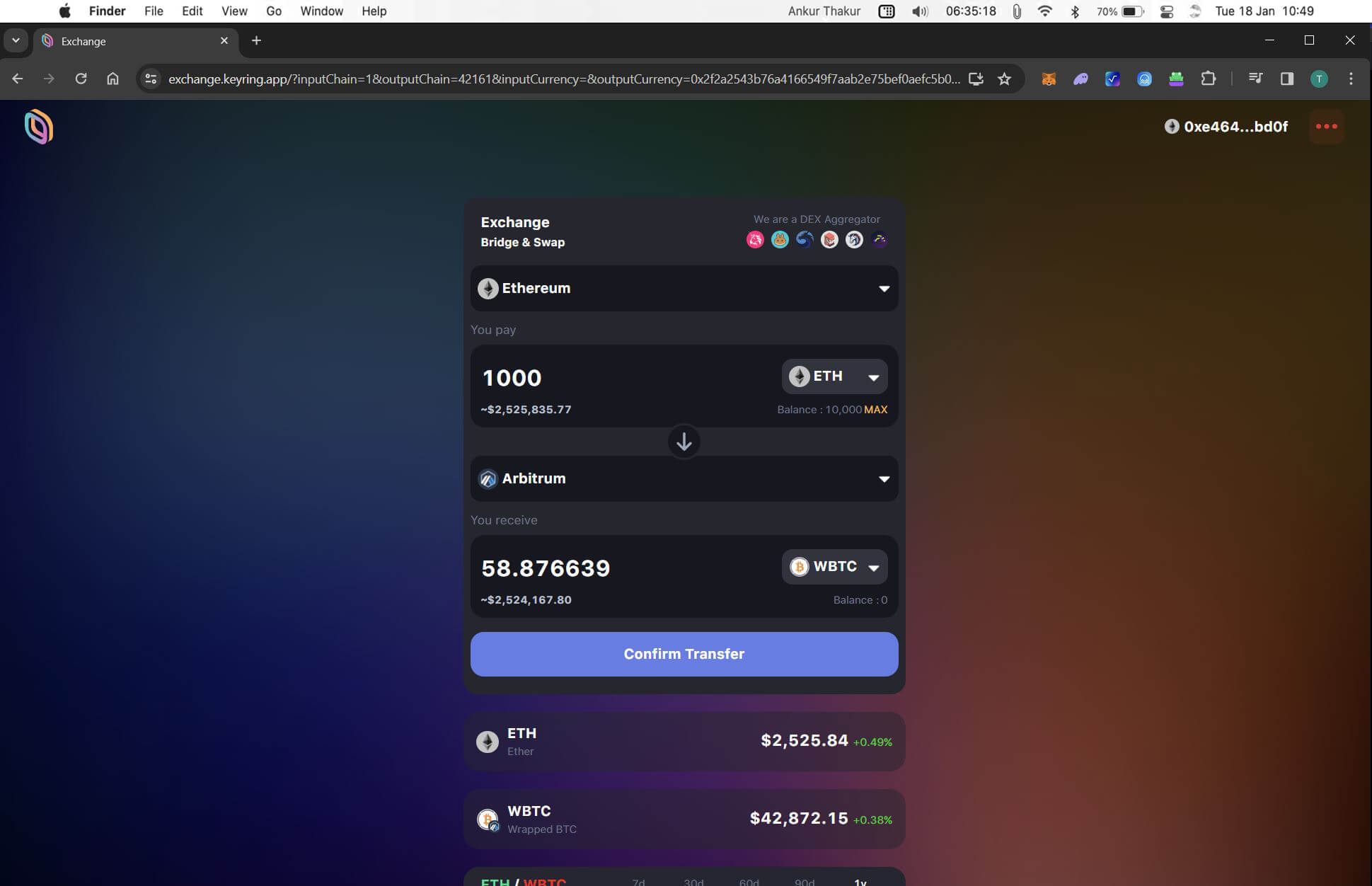Open the MetaMask fox extension
1372x886 pixels.
[1049, 79]
